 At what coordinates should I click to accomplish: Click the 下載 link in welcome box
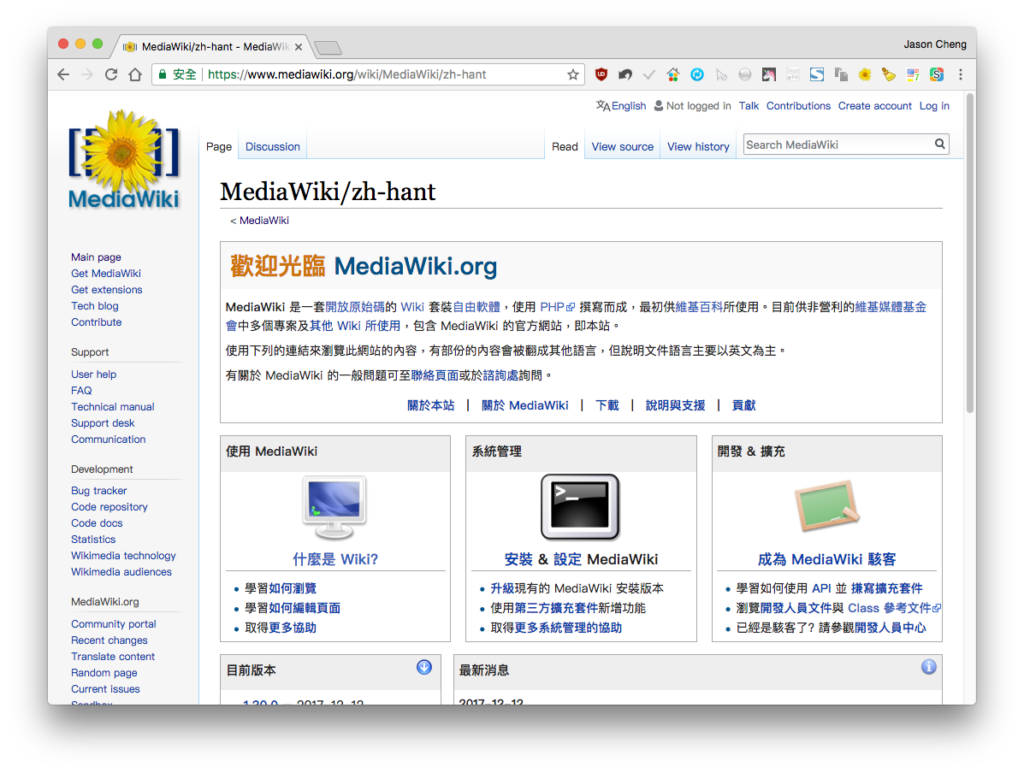pyautogui.click(x=607, y=405)
